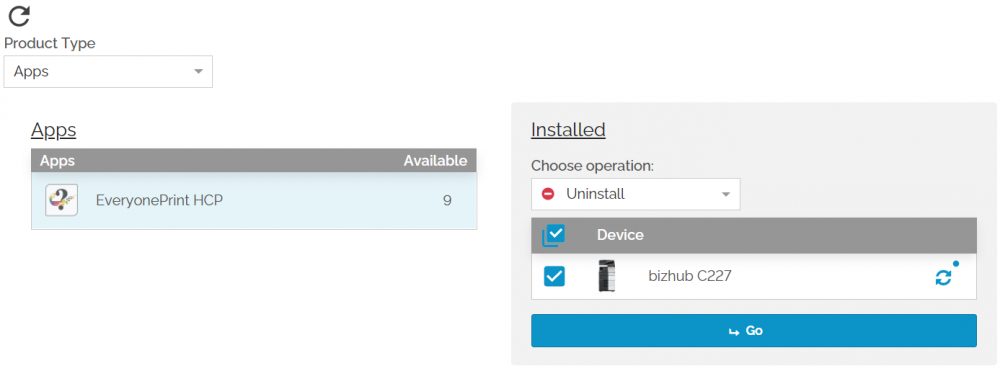Click the bizhub C227 printer image
This screenshot has width=1000, height=371.
tap(607, 276)
